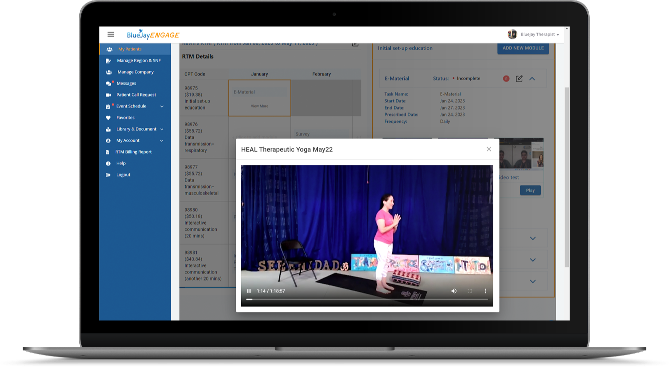Screen dimensions: 669x367
Task: Mute the video with the speaker icon
Action: tap(454, 291)
